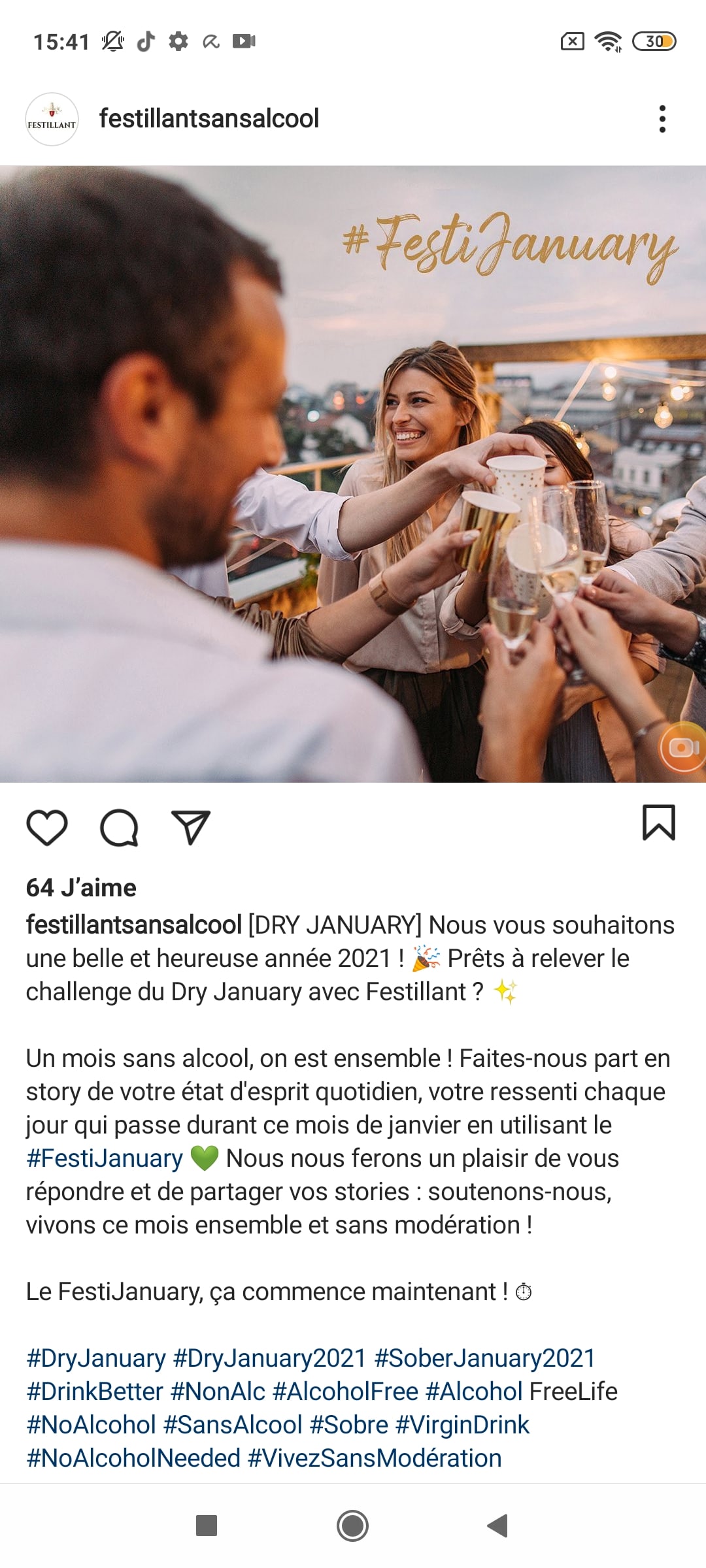Open the #SoberJanuary2021 hashtag
Screen dimensions: 706x1568
[x=484, y=1358]
